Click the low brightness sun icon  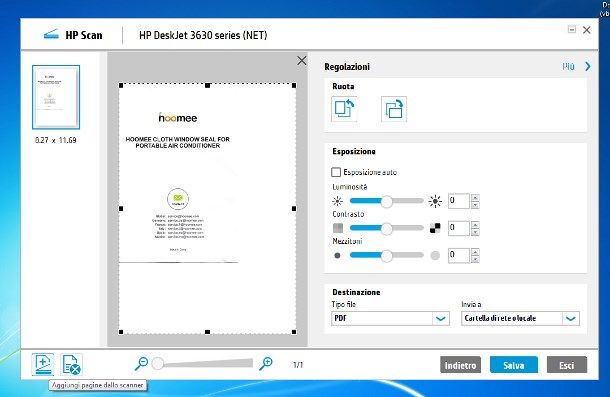[x=337, y=201]
